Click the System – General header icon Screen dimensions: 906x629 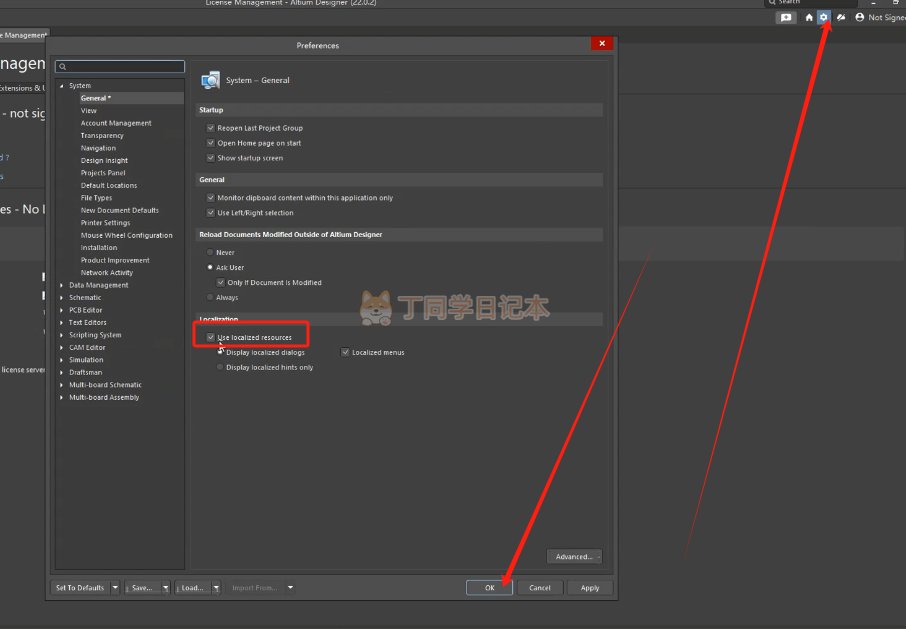tap(210, 81)
